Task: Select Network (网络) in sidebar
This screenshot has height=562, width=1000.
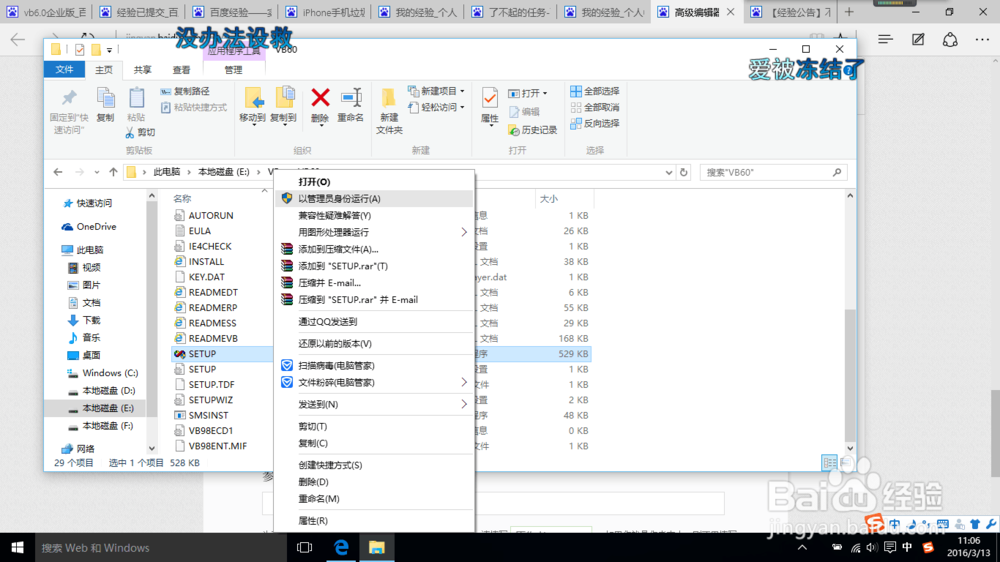Action: 78,448
